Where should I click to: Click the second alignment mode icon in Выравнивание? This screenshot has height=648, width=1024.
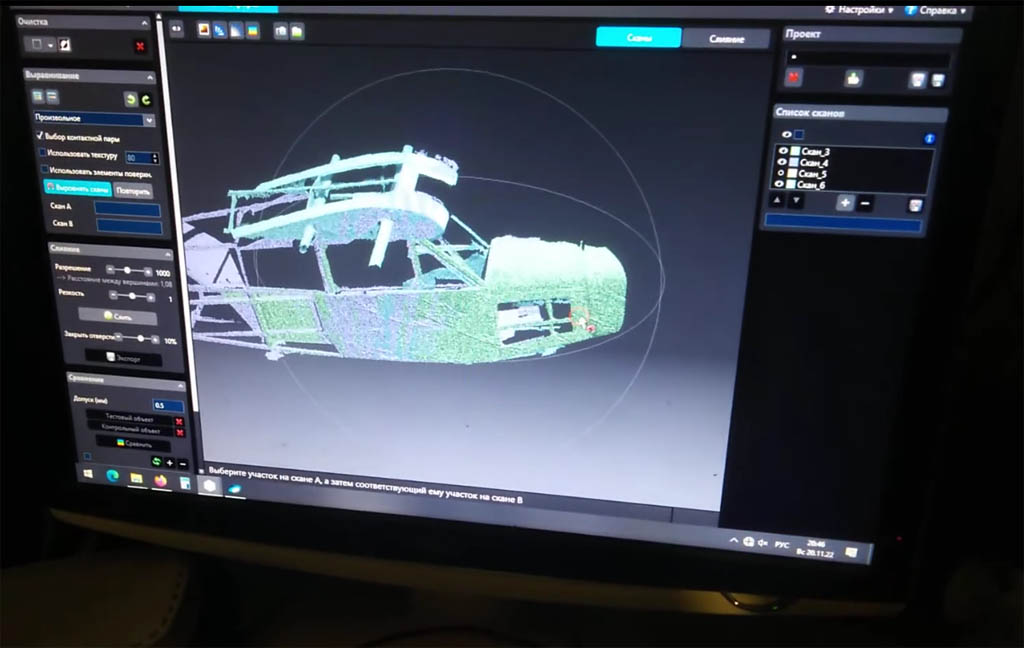52,97
